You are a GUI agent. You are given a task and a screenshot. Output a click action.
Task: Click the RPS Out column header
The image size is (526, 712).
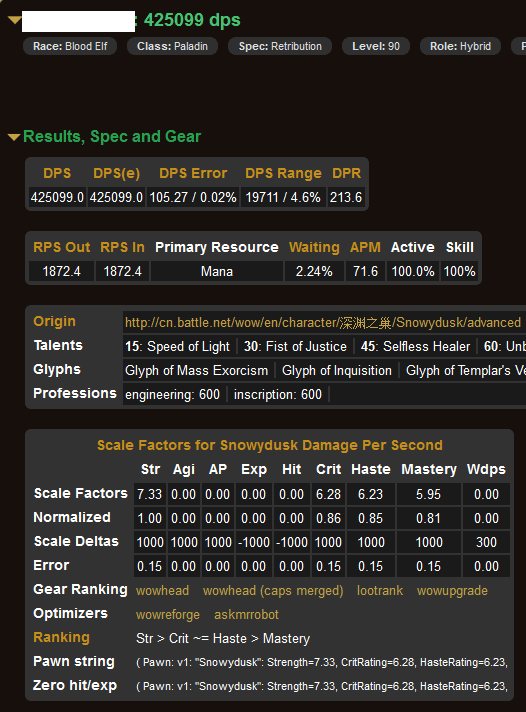tap(62, 247)
